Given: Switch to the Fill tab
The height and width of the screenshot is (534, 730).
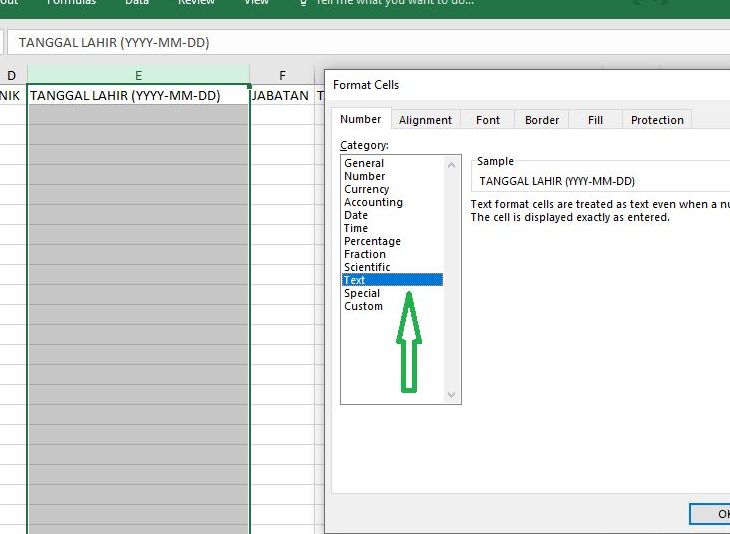Looking at the screenshot, I should tap(595, 120).
